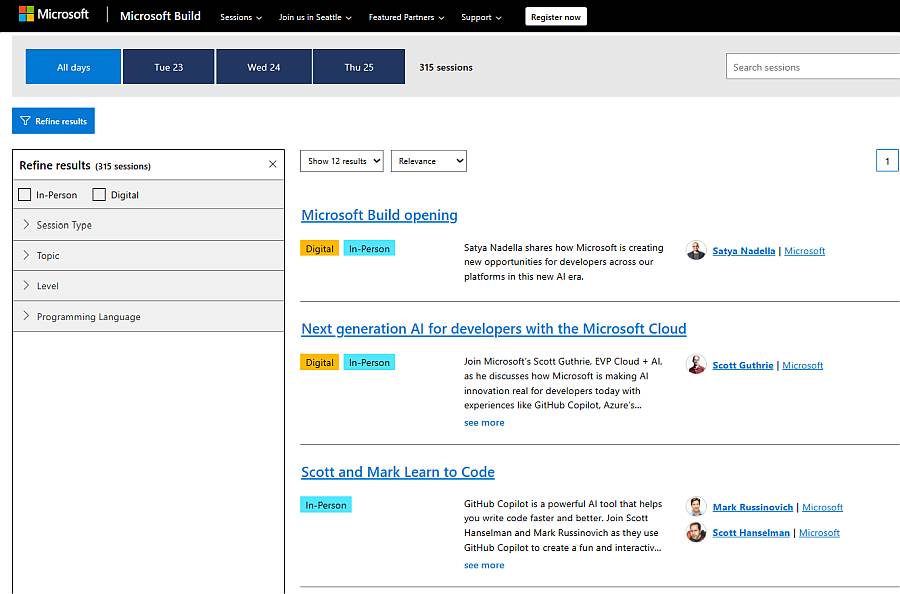Image resolution: width=900 pixels, height=594 pixels.
Task: Click Scott Hanselman's profile photo
Action: pyautogui.click(x=696, y=532)
